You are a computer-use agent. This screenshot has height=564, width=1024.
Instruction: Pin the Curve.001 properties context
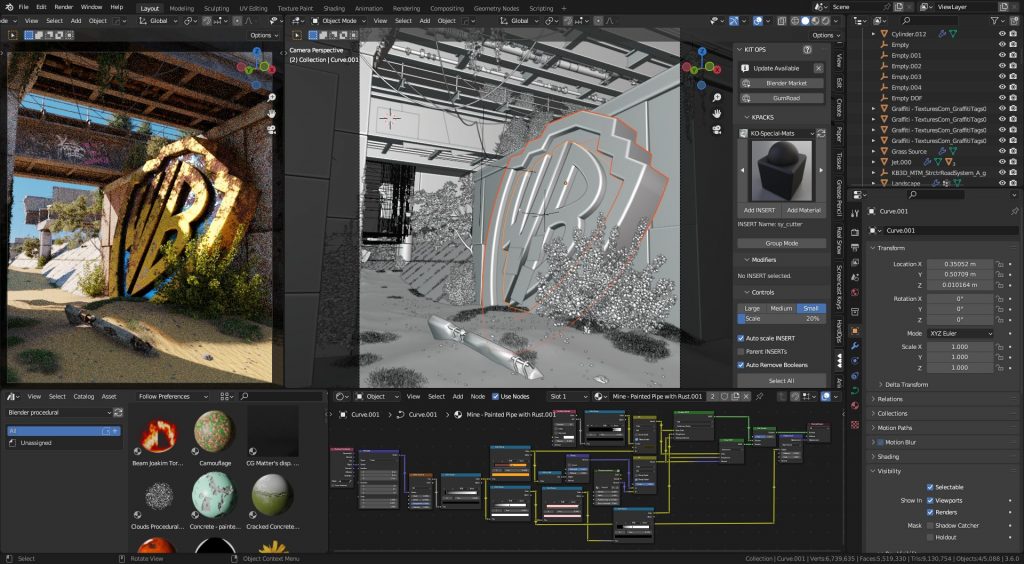pyautogui.click(x=1014, y=212)
